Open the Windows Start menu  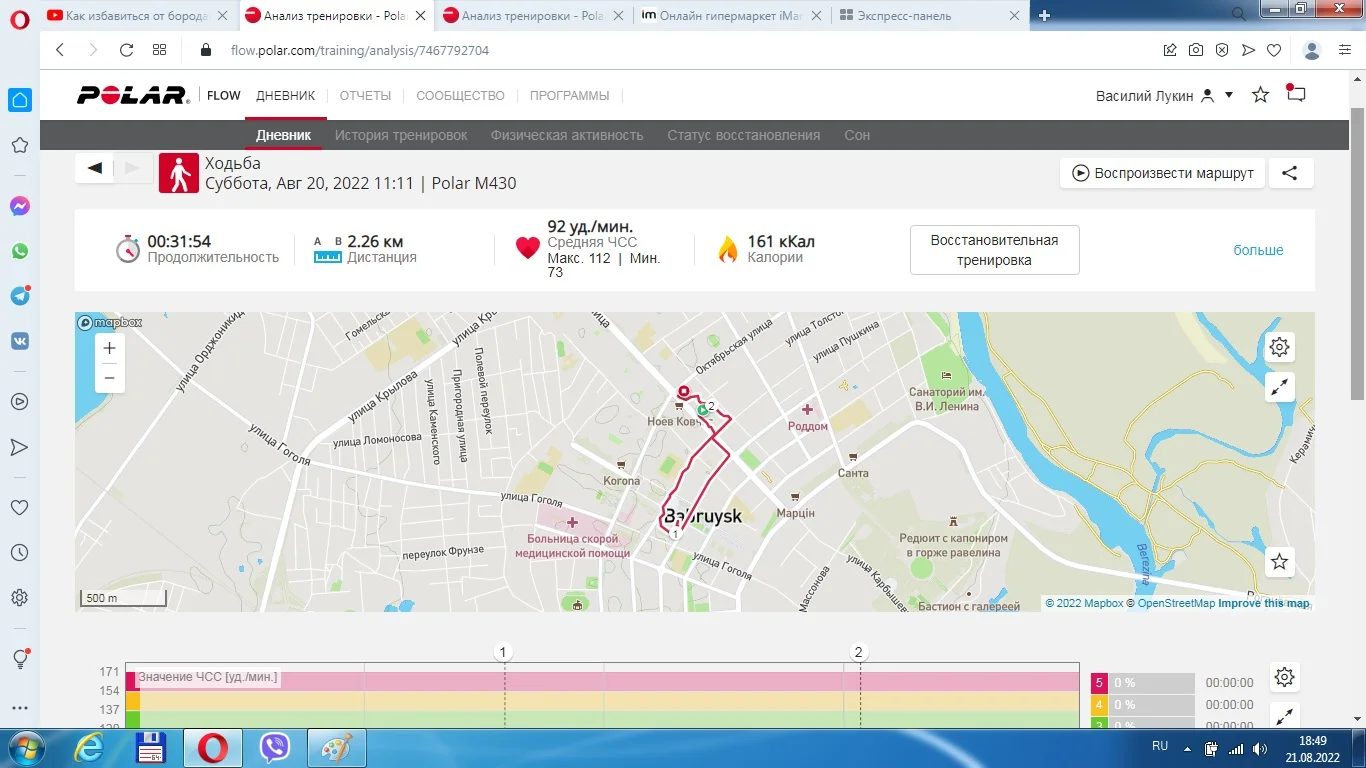click(24, 747)
